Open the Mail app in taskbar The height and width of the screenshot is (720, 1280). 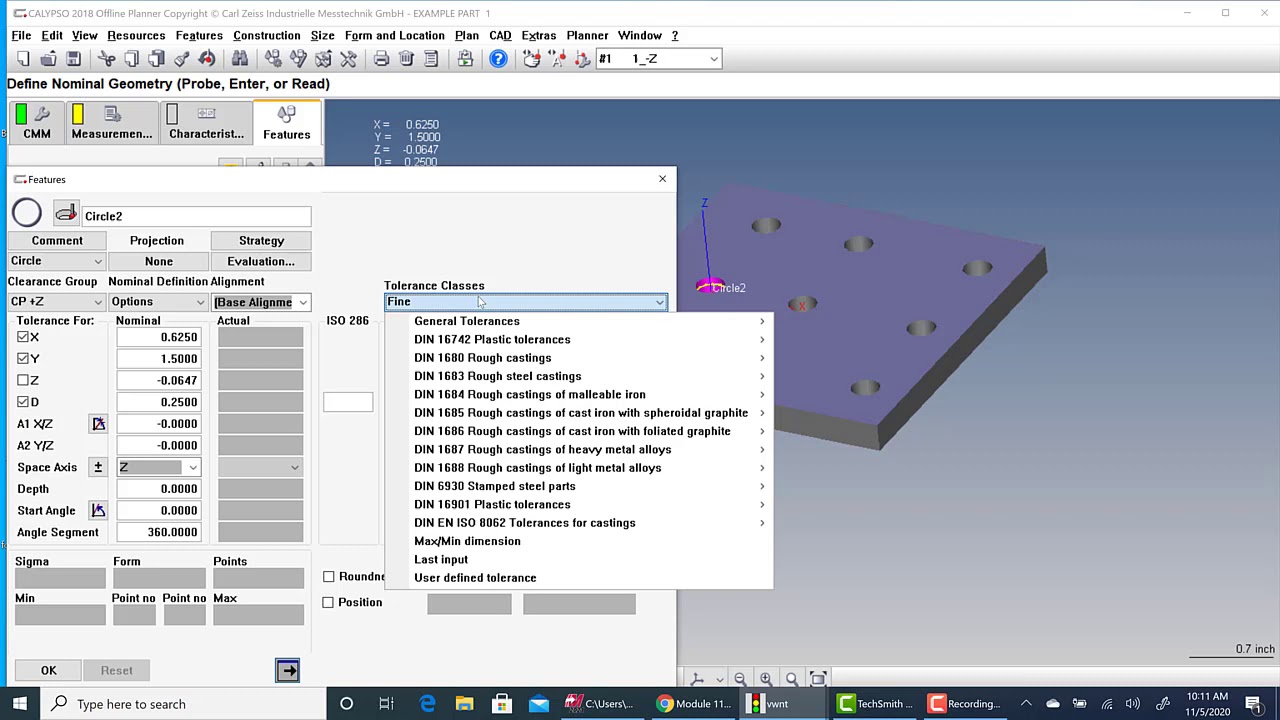pyautogui.click(x=539, y=704)
